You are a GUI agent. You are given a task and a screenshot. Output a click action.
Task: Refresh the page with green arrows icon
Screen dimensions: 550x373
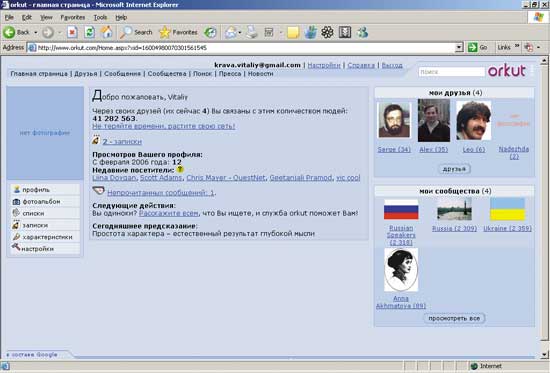click(90, 33)
